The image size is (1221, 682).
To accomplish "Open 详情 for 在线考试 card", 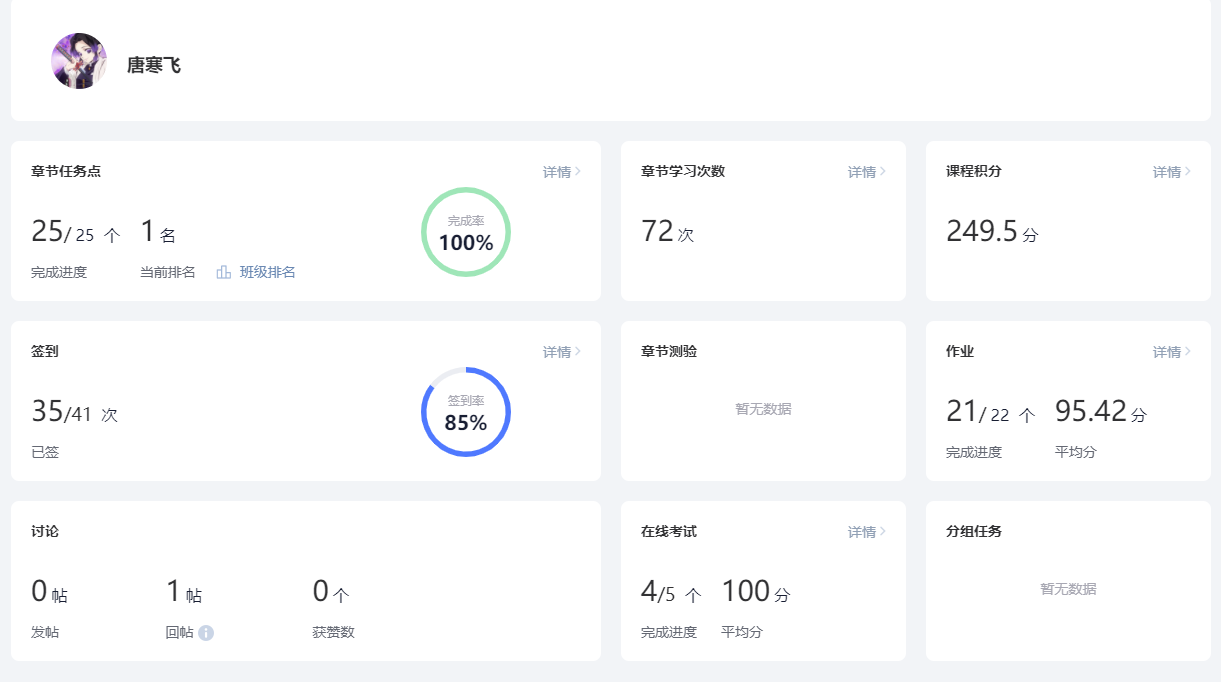I will point(867,532).
